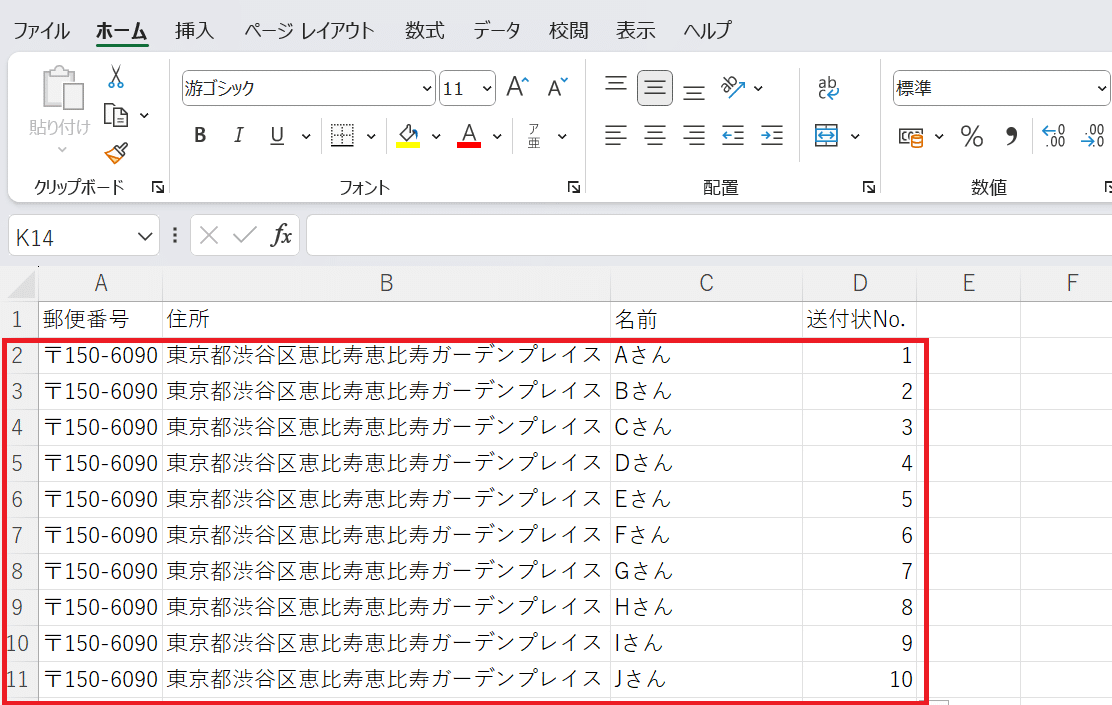Decrease decimal places
This screenshot has height=705, width=1112.
pyautogui.click(x=1093, y=135)
